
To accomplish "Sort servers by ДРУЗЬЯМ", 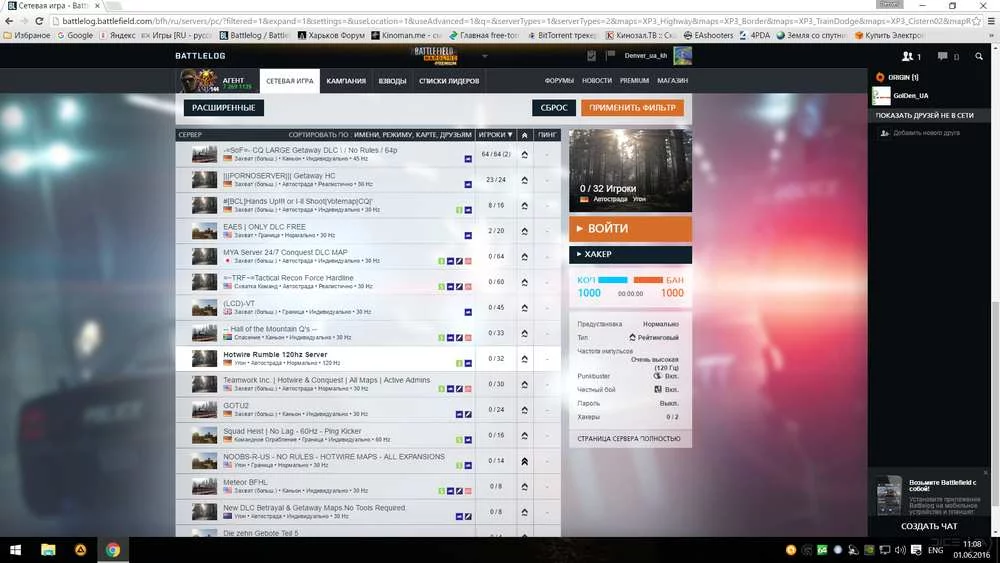I will coord(455,135).
